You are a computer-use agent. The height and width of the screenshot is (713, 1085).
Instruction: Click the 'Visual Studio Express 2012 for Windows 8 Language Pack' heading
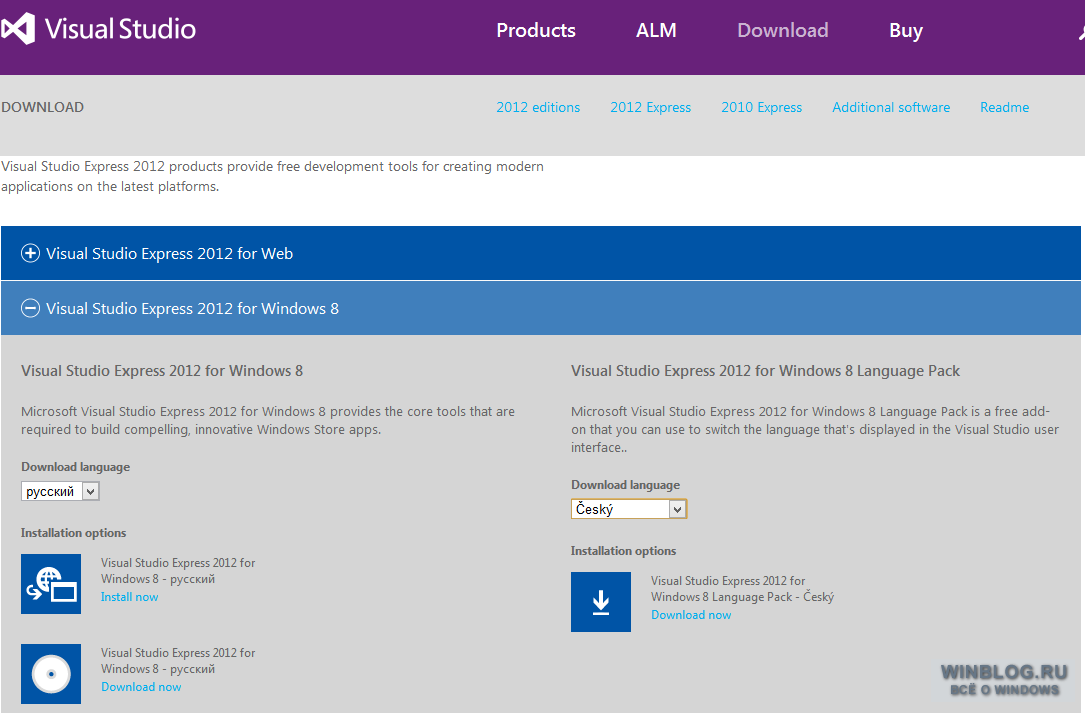click(765, 371)
